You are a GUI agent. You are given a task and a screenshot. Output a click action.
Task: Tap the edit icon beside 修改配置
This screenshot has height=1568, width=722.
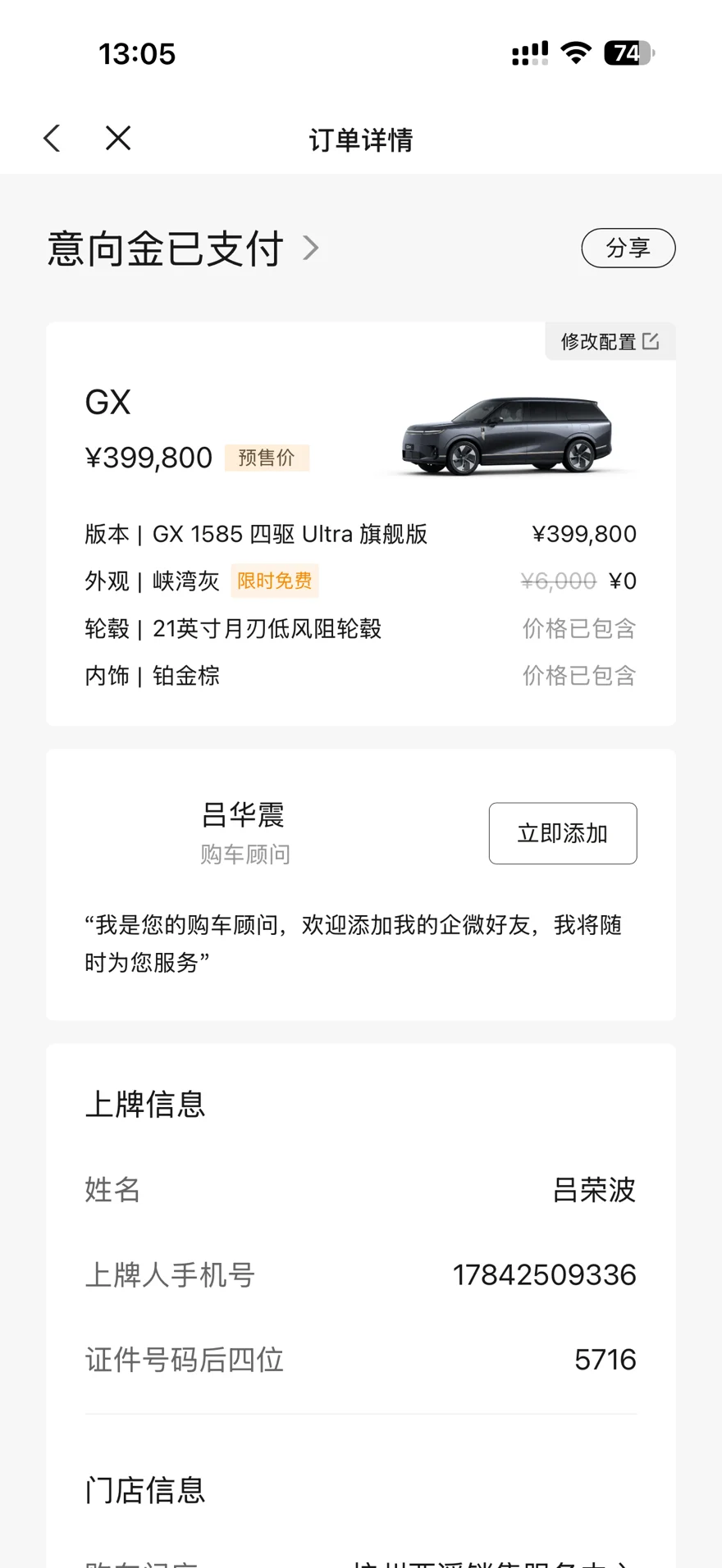pyautogui.click(x=651, y=341)
